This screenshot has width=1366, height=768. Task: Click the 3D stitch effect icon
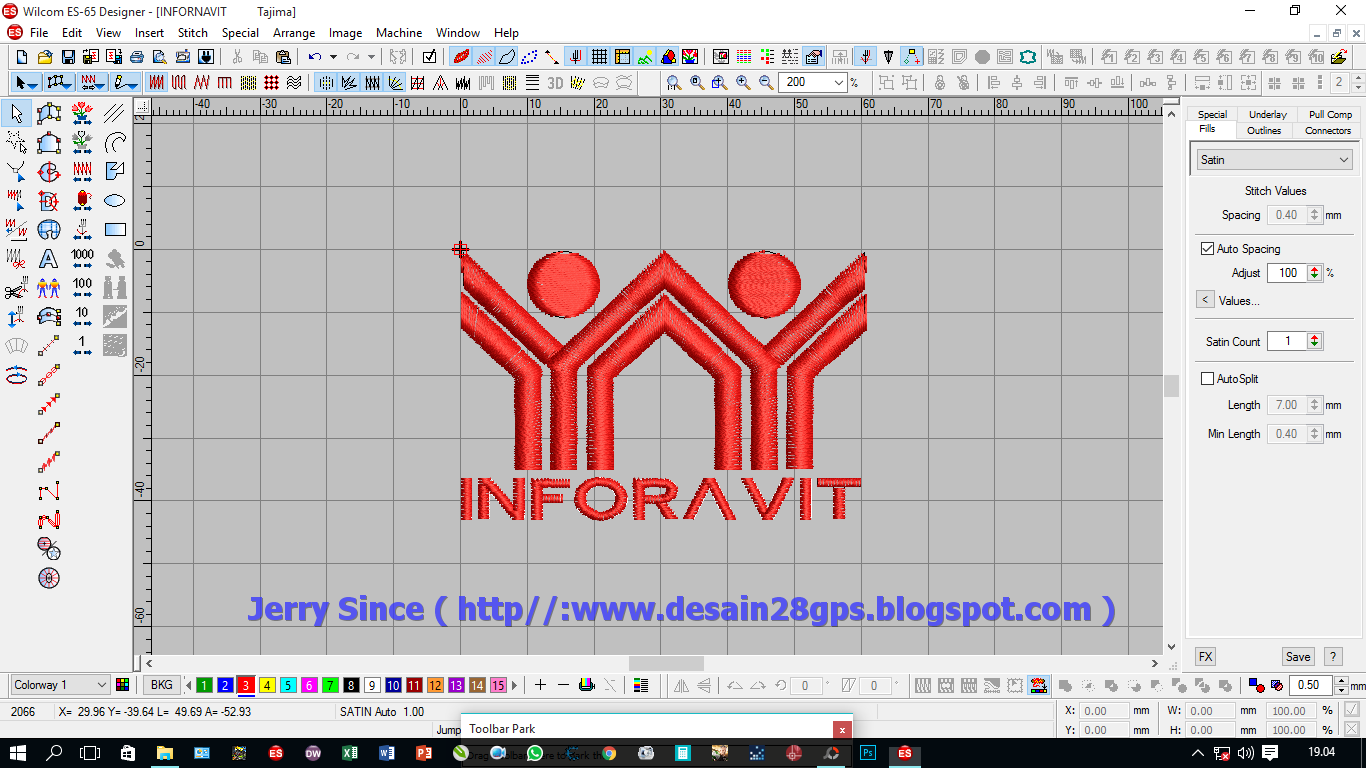[x=555, y=82]
